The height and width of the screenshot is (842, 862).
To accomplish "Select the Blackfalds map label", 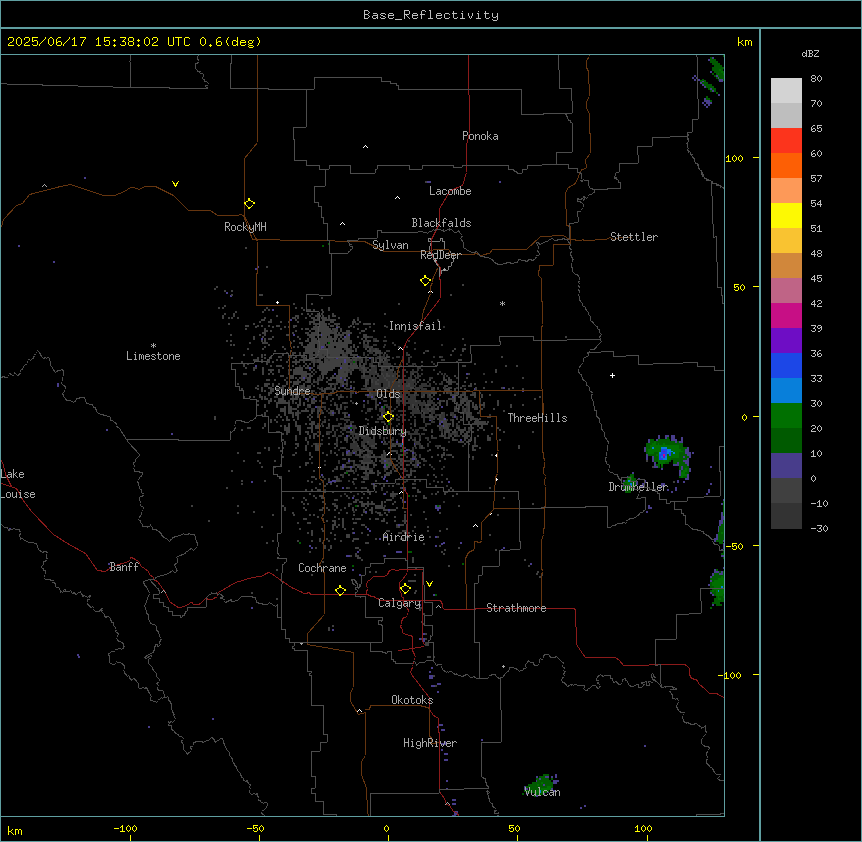I will tap(441, 223).
